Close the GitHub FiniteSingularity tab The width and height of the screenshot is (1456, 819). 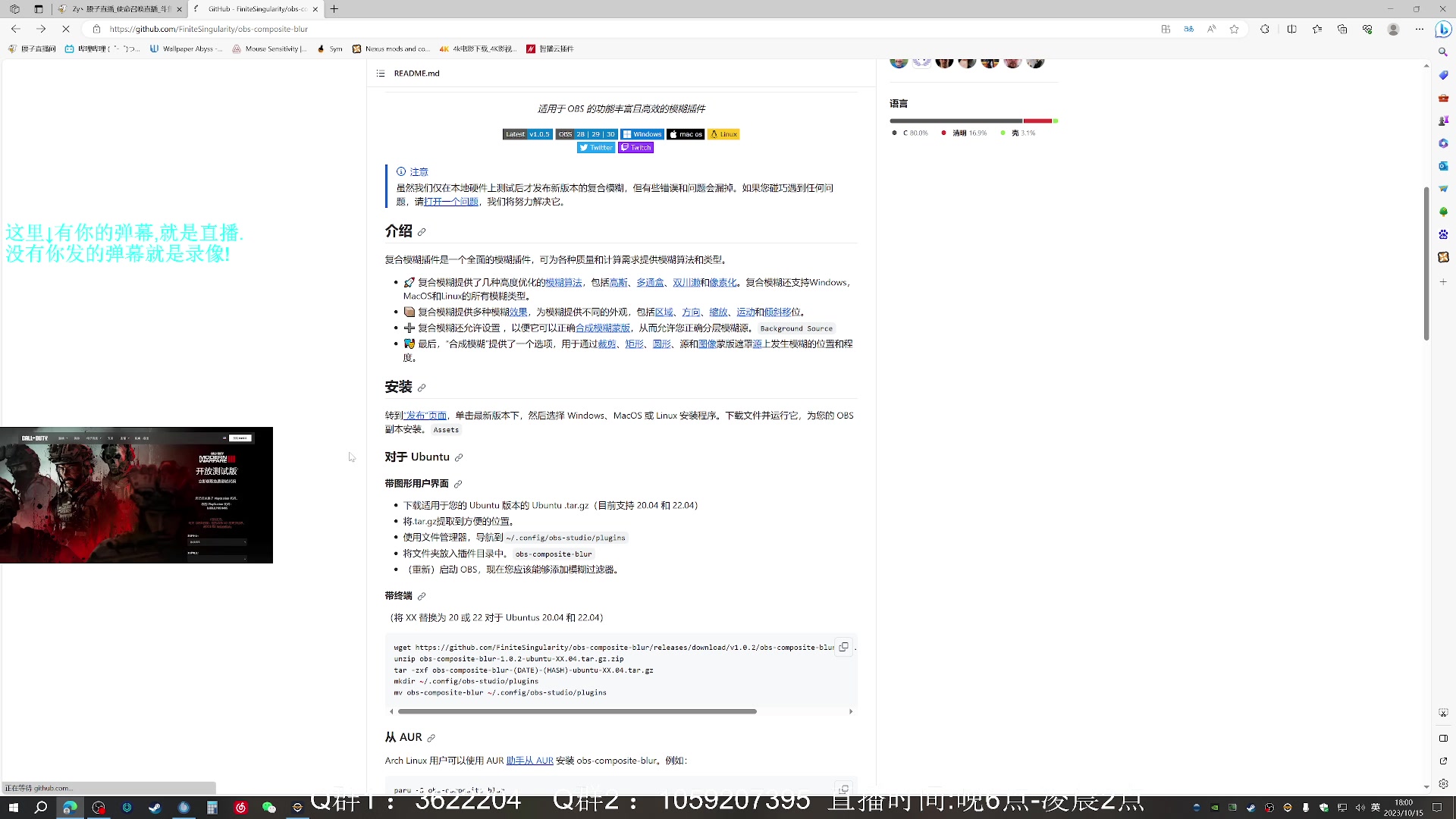[315, 9]
